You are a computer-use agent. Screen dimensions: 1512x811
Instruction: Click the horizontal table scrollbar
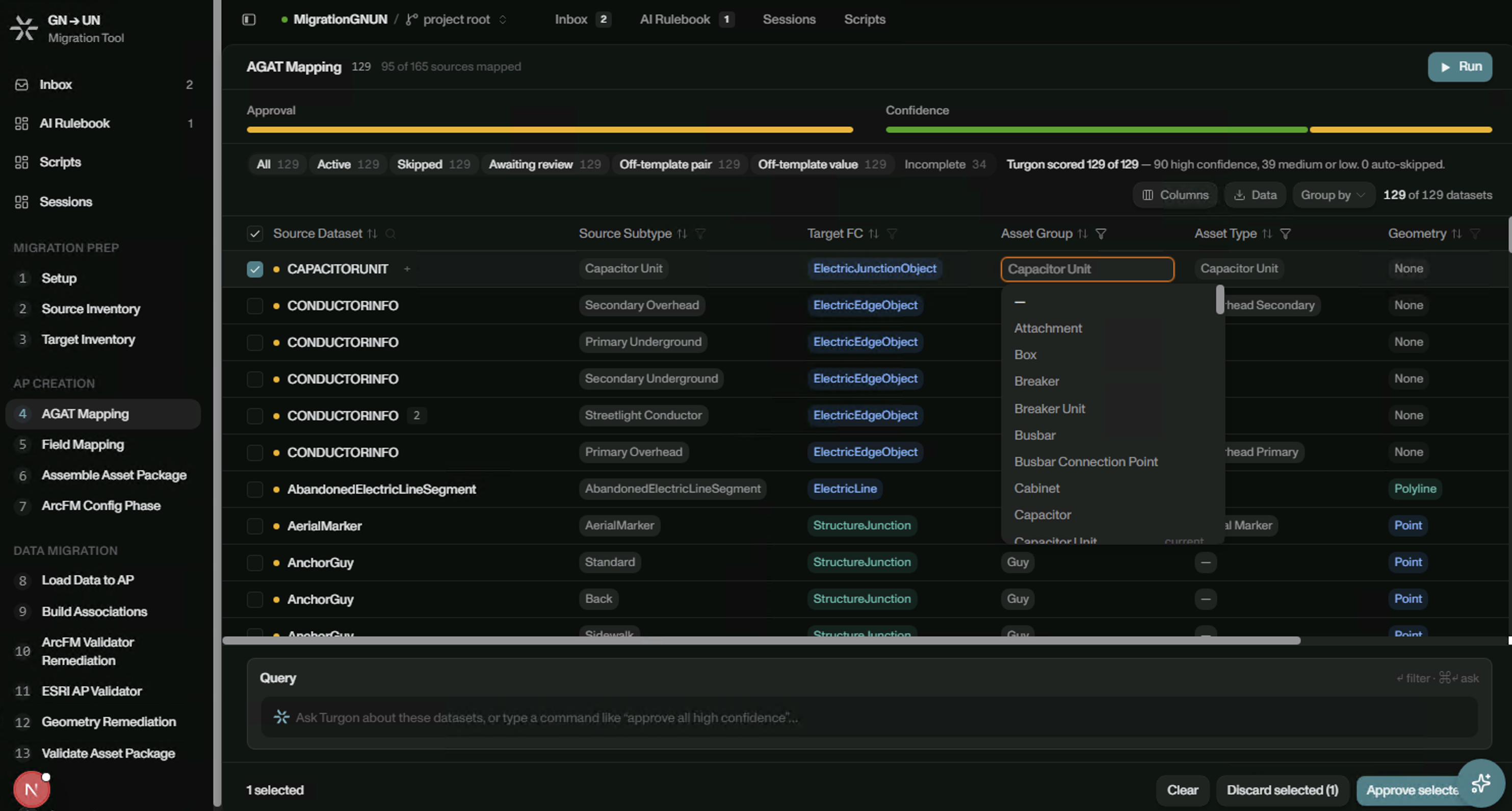click(x=761, y=640)
